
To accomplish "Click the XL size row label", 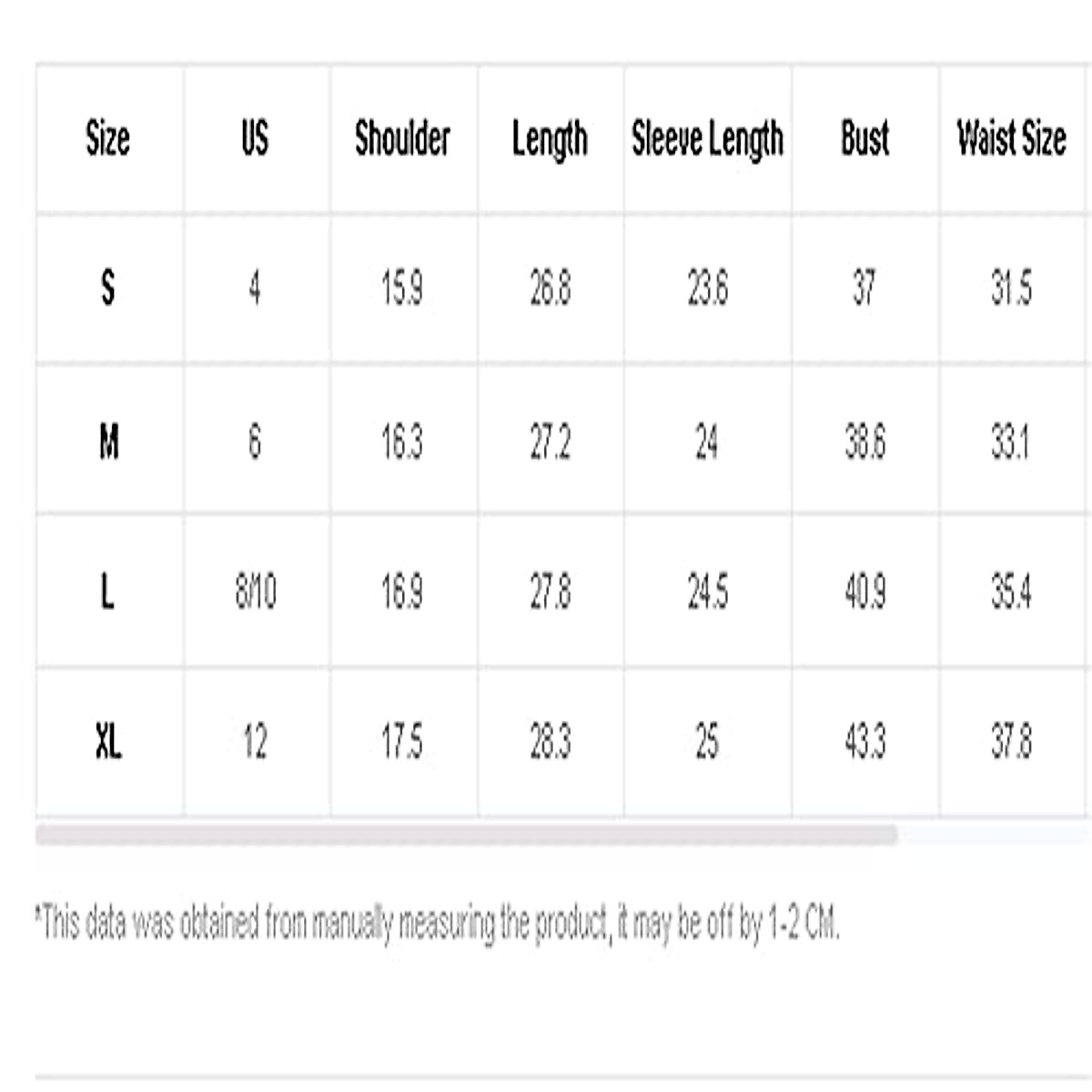I will (x=108, y=743).
